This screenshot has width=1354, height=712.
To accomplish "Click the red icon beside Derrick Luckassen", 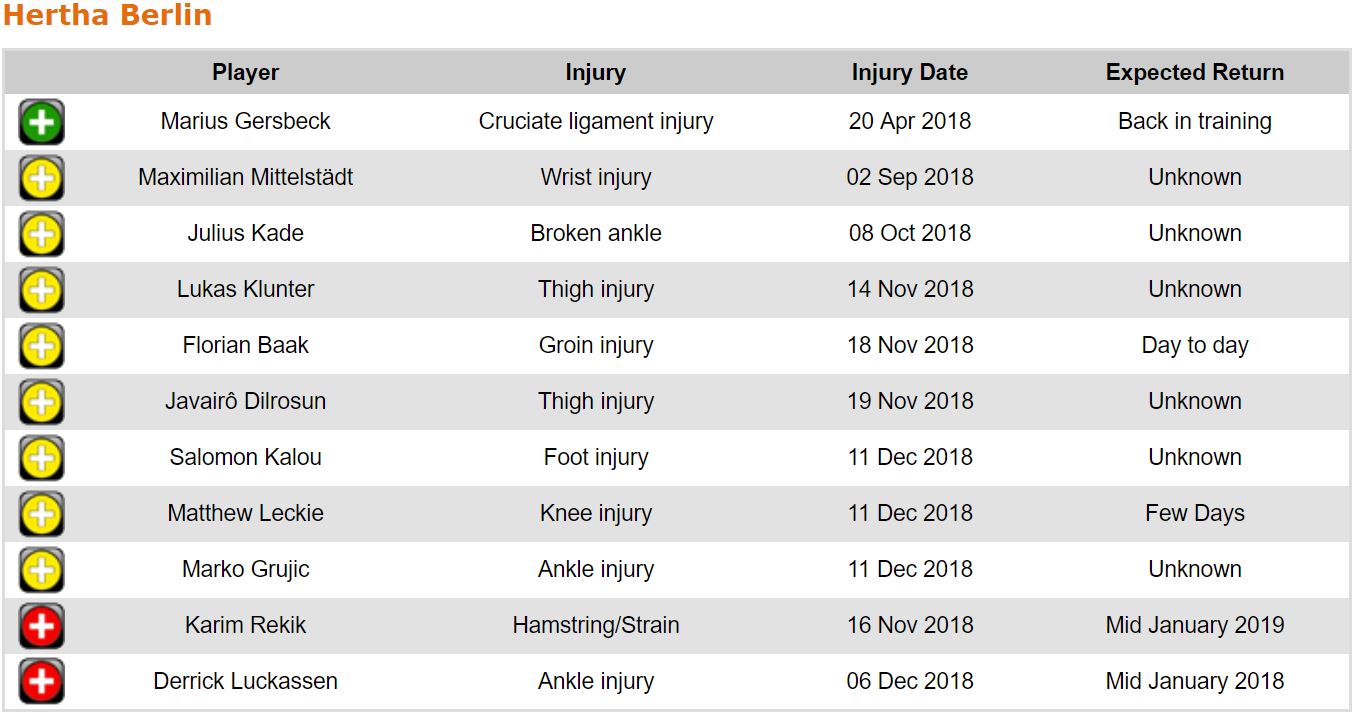I will pyautogui.click(x=41, y=683).
